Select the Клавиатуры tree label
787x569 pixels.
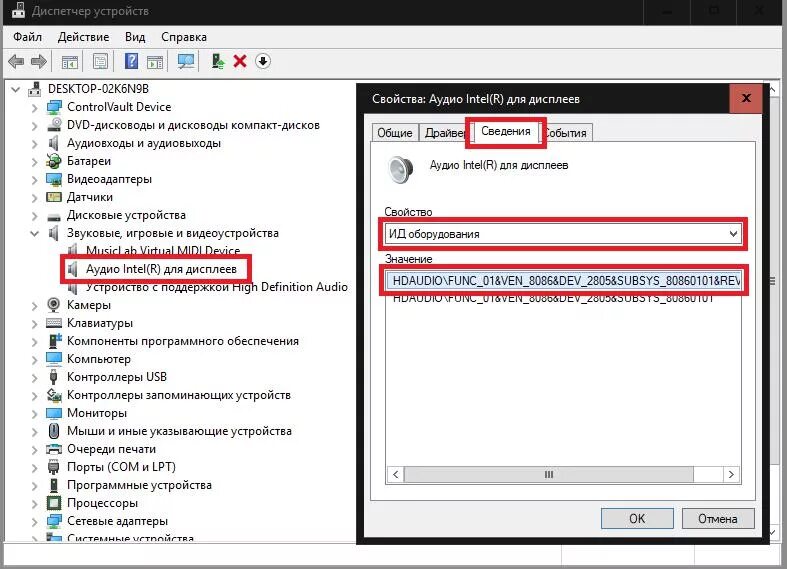tap(100, 323)
